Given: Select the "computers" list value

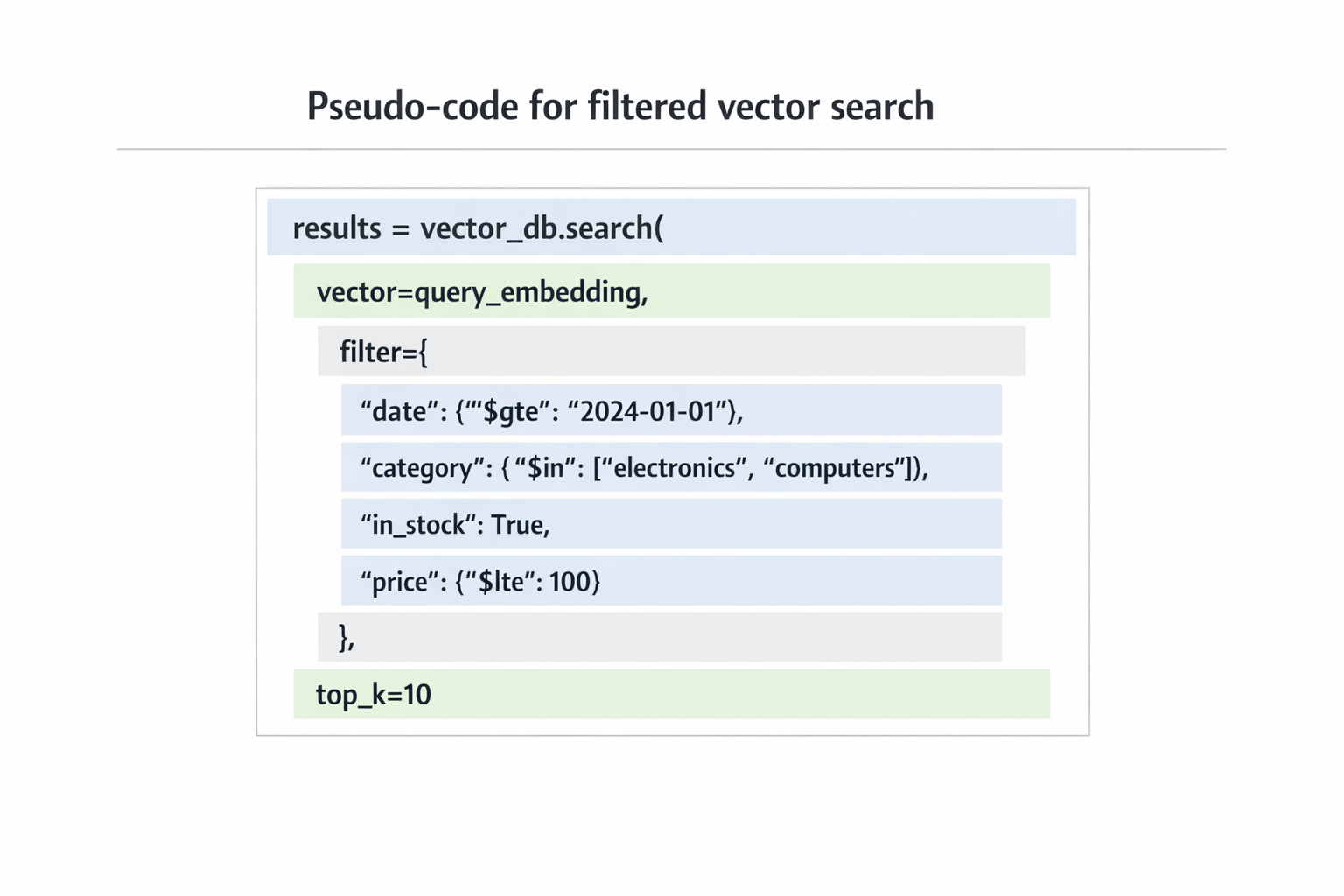Looking at the screenshot, I should click(x=836, y=468).
